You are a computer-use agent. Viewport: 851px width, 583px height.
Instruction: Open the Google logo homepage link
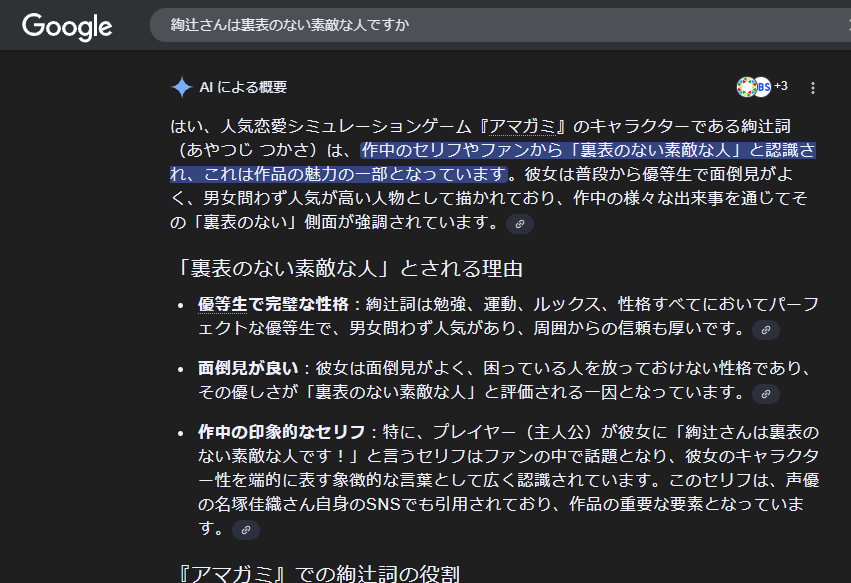click(x=67, y=27)
